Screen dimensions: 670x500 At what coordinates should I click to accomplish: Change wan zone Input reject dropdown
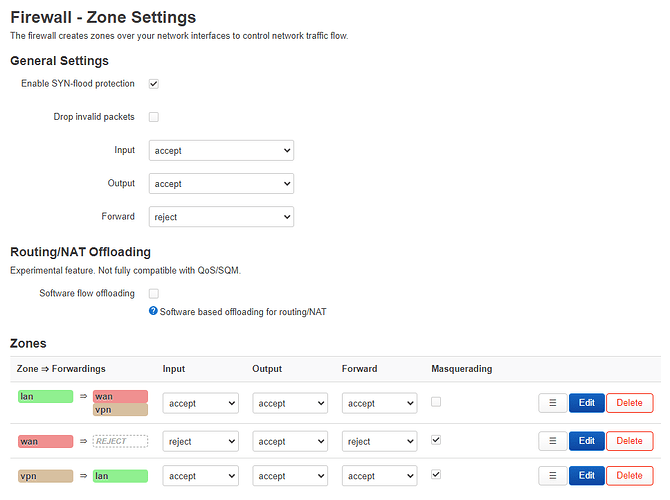200,441
